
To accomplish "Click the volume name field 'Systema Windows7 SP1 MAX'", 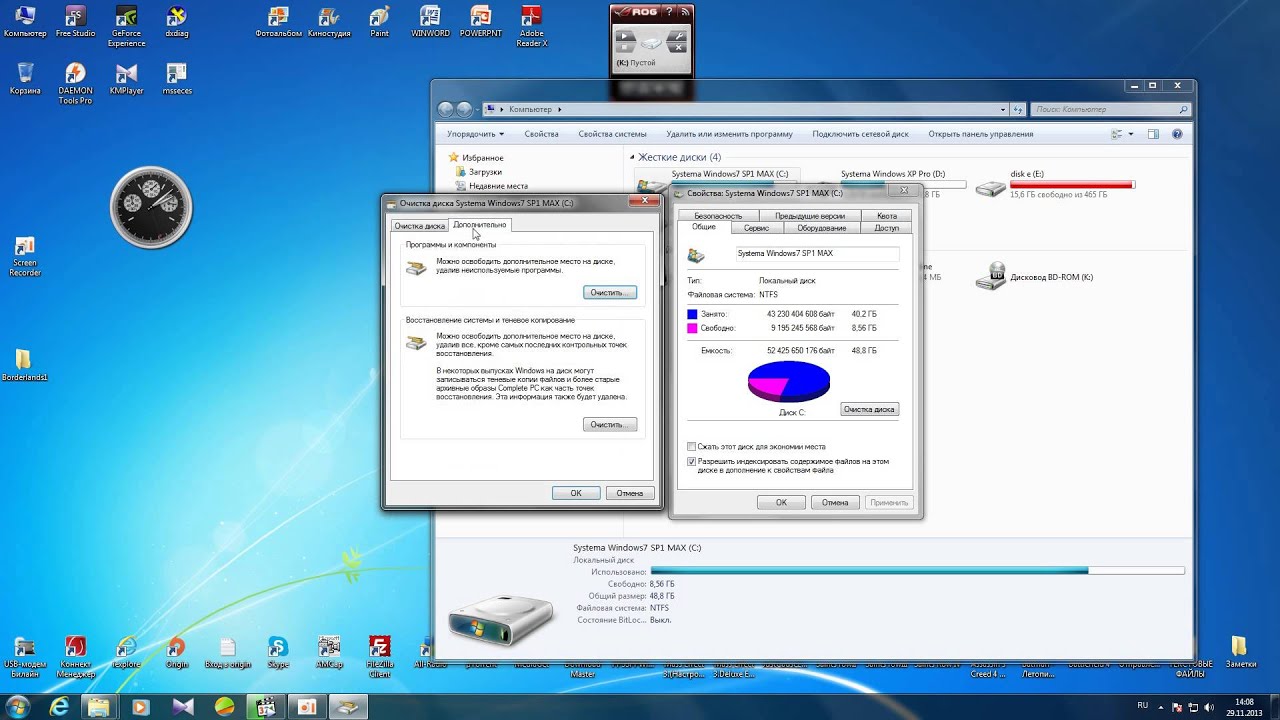I will tap(817, 254).
